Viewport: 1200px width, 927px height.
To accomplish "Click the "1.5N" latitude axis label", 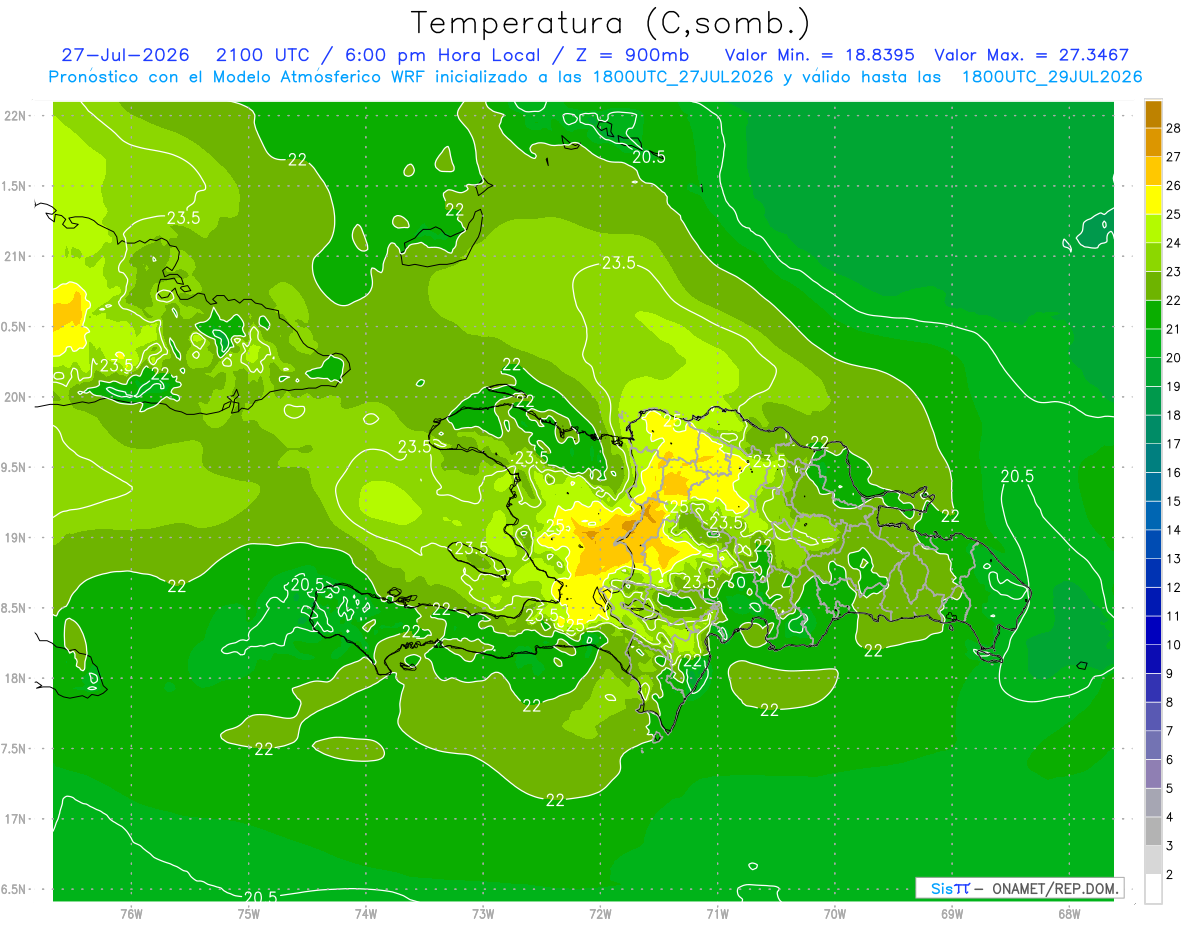I will pyautogui.click(x=15, y=186).
